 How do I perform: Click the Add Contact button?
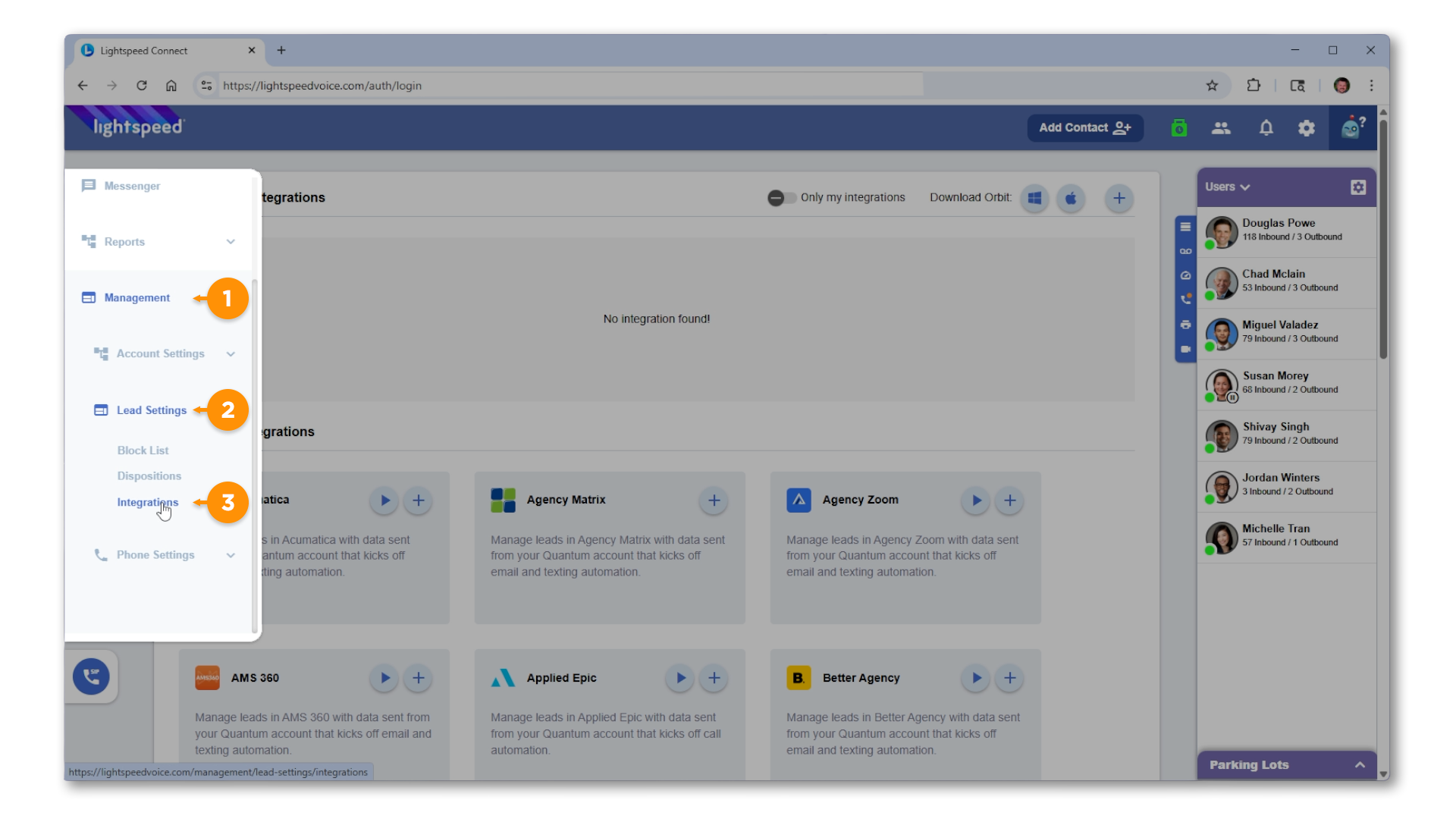click(1084, 127)
